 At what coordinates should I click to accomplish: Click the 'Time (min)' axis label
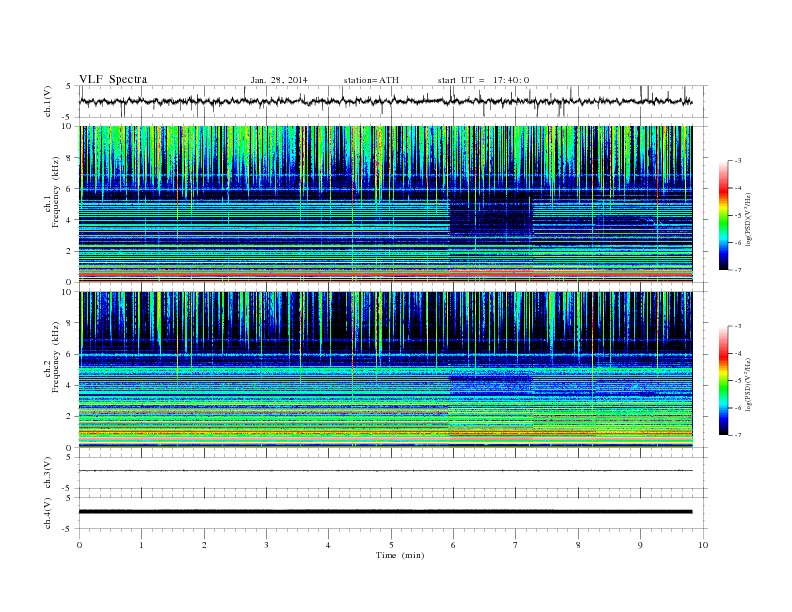[400, 555]
